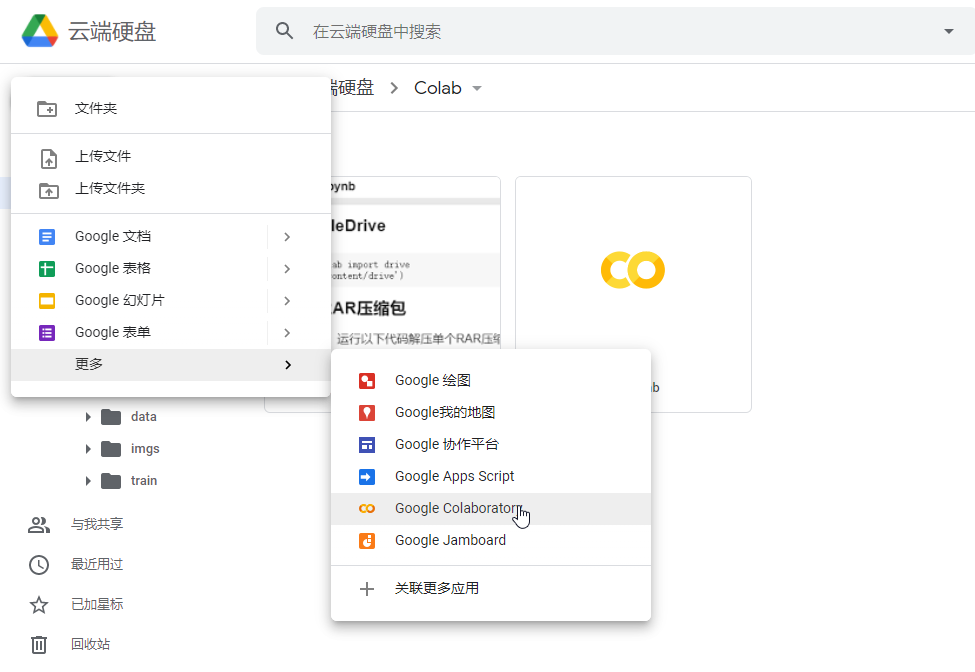Expand the imgs folder tree arrow
Image resolution: width=975 pixels, height=672 pixels.
tap(88, 449)
